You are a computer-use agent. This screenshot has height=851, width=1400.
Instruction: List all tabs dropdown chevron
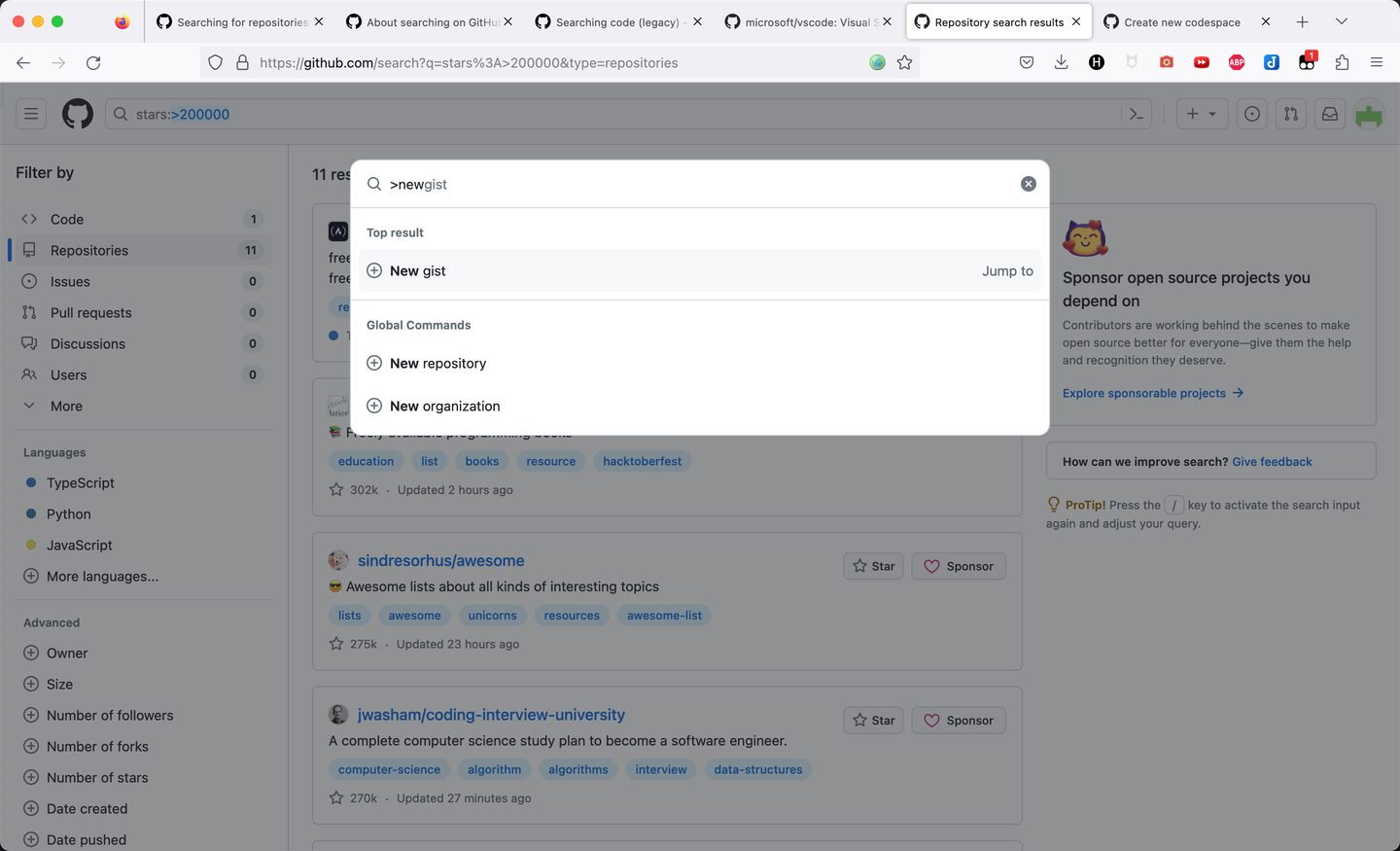tap(1342, 21)
